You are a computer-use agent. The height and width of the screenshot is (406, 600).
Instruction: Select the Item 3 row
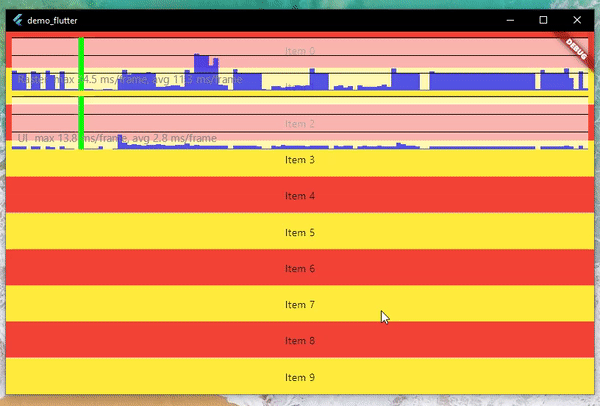point(300,160)
